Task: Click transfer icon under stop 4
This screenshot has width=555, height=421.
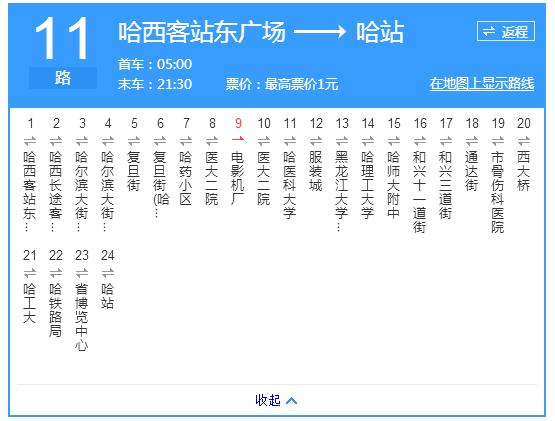Action: pyautogui.click(x=108, y=141)
